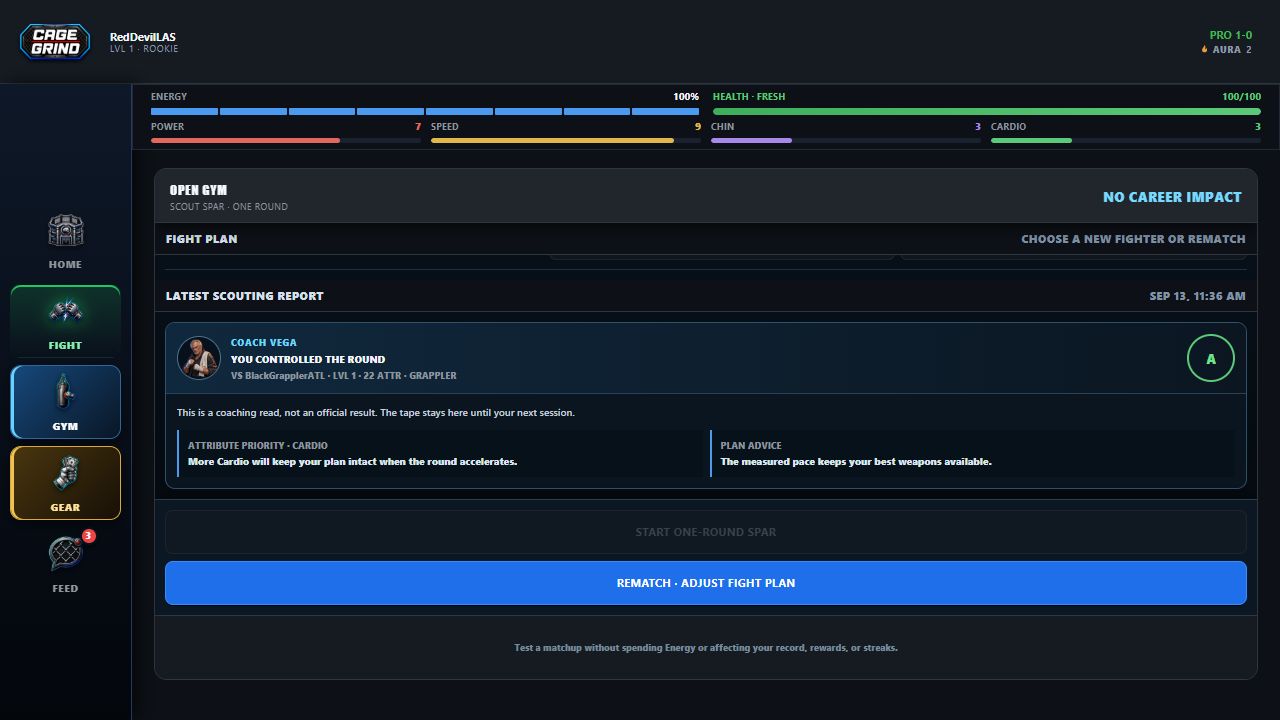1280x720 pixels.
Task: Click the LATEST SCOUTING REPORT heading
Action: tap(245, 296)
